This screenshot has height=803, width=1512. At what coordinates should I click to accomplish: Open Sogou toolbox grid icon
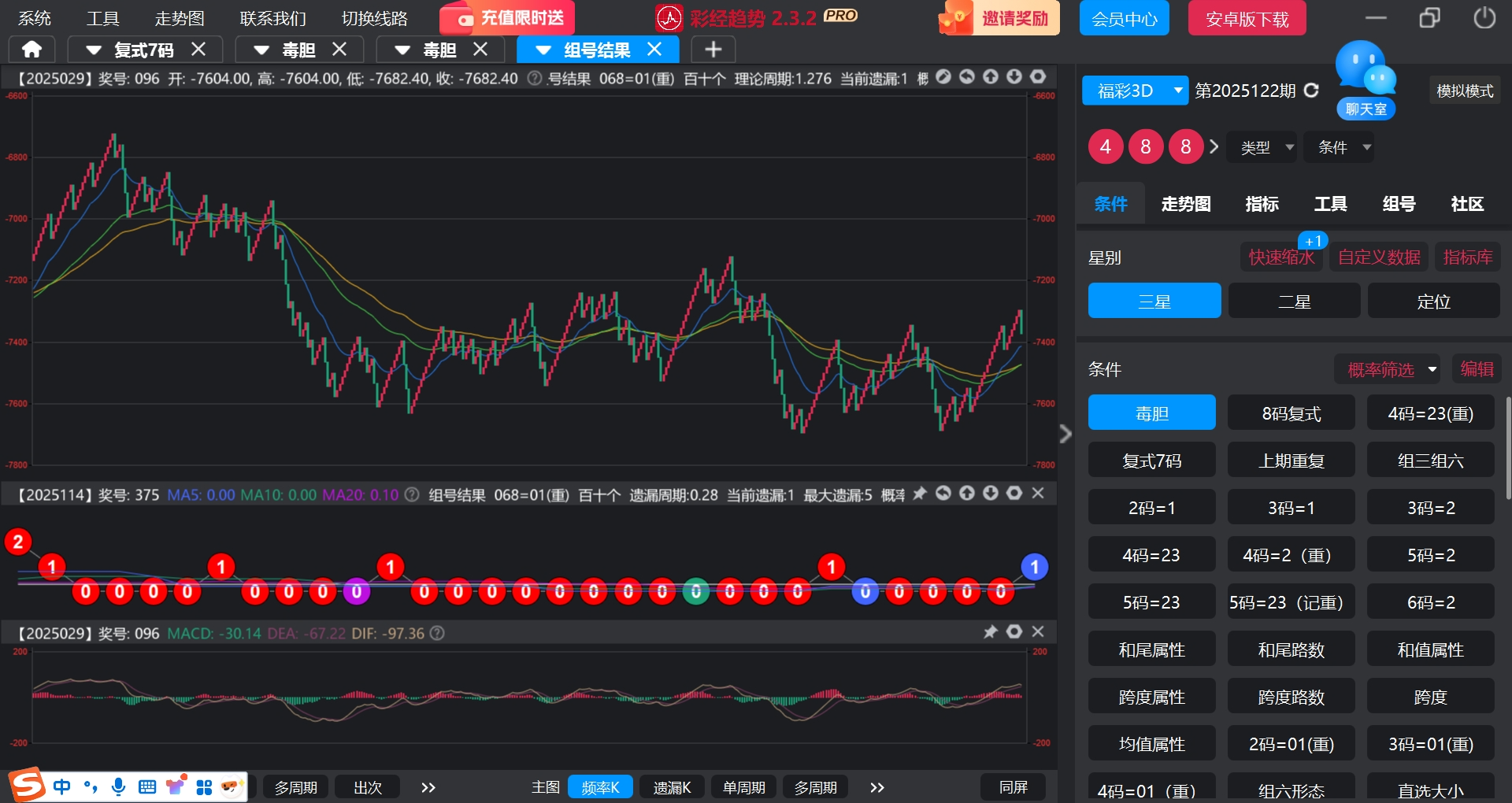[x=204, y=786]
